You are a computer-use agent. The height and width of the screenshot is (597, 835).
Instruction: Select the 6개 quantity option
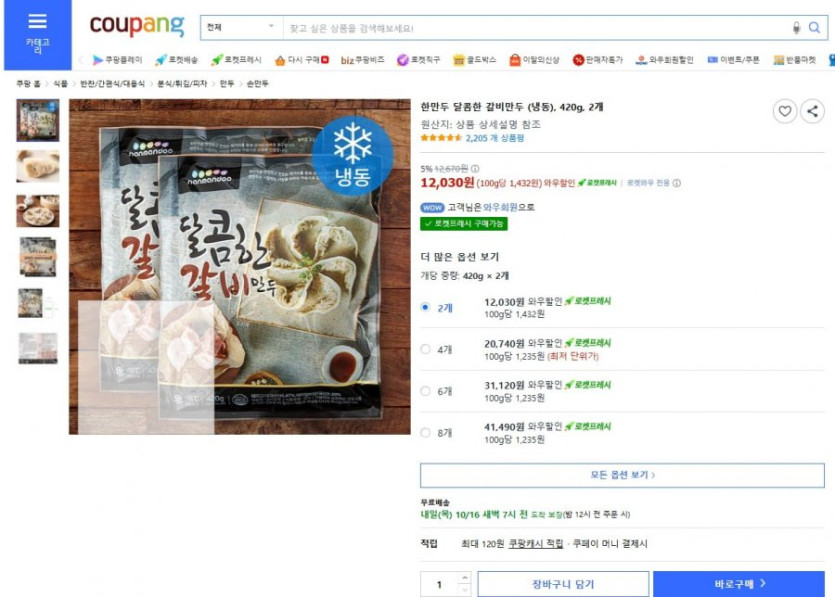[425, 391]
